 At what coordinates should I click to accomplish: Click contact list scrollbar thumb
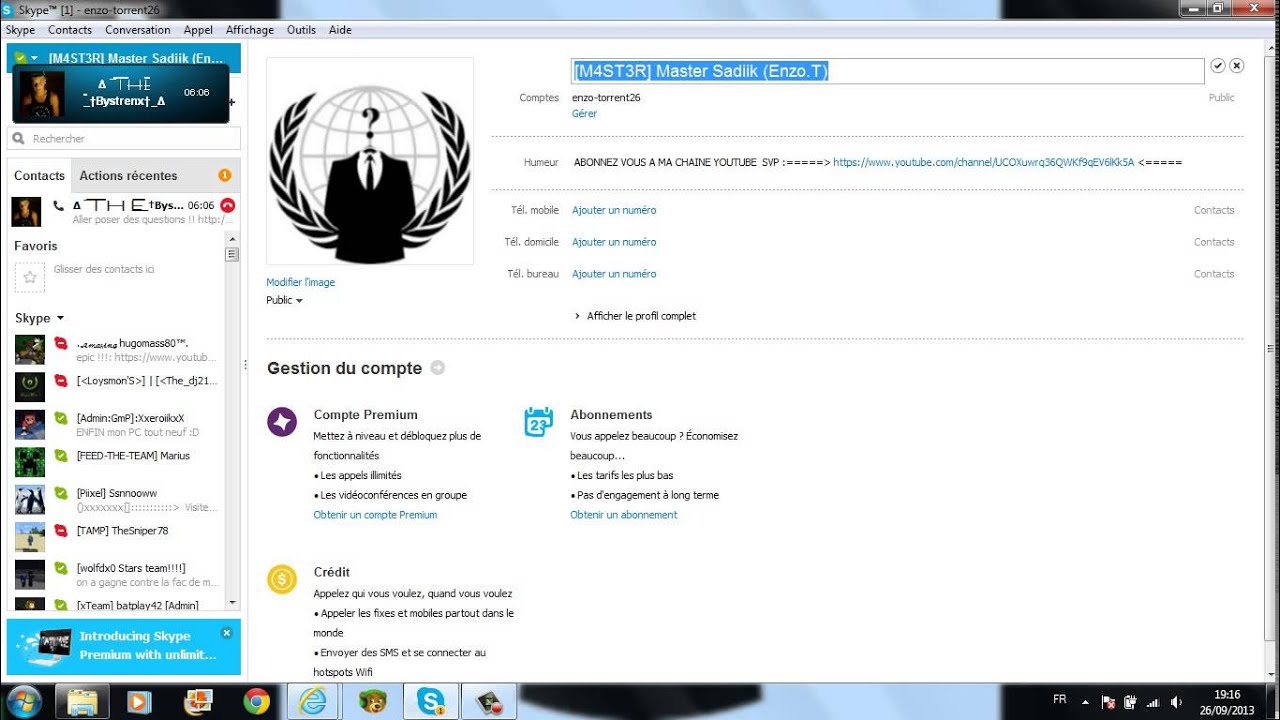(x=232, y=254)
